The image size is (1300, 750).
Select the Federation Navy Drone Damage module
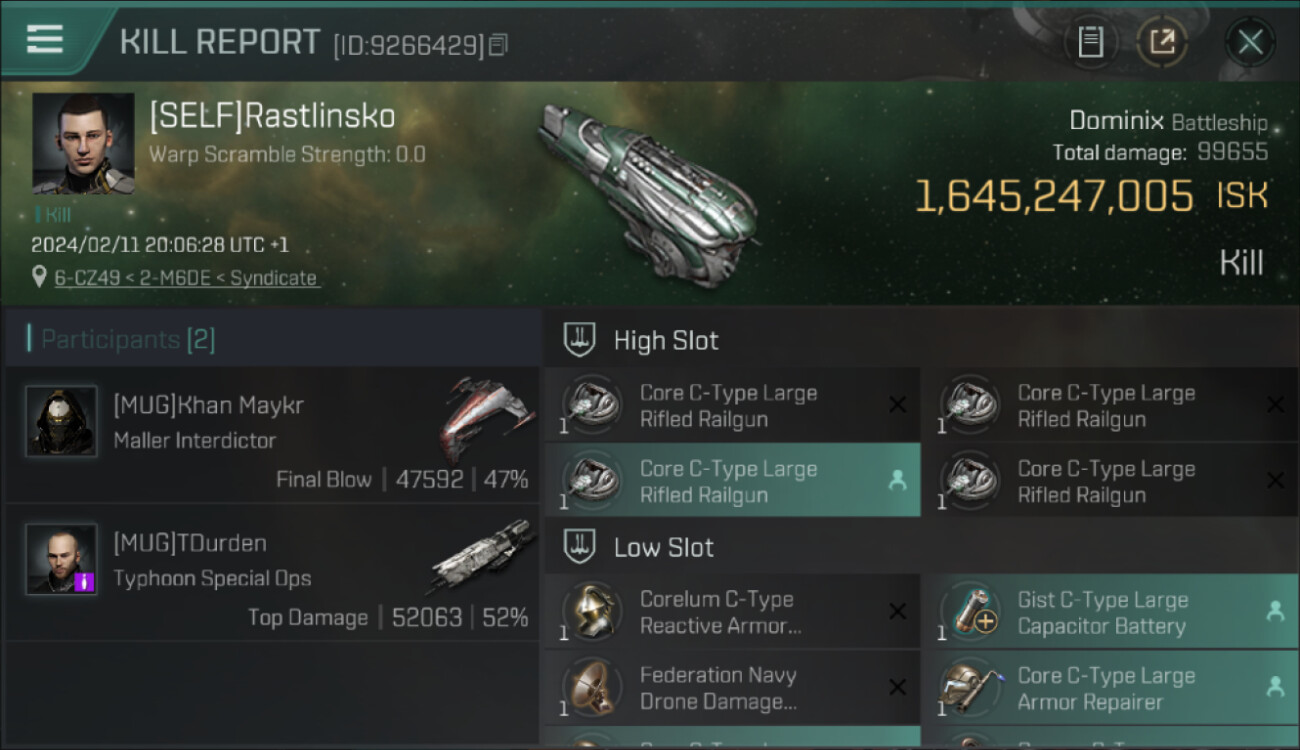pos(731,688)
